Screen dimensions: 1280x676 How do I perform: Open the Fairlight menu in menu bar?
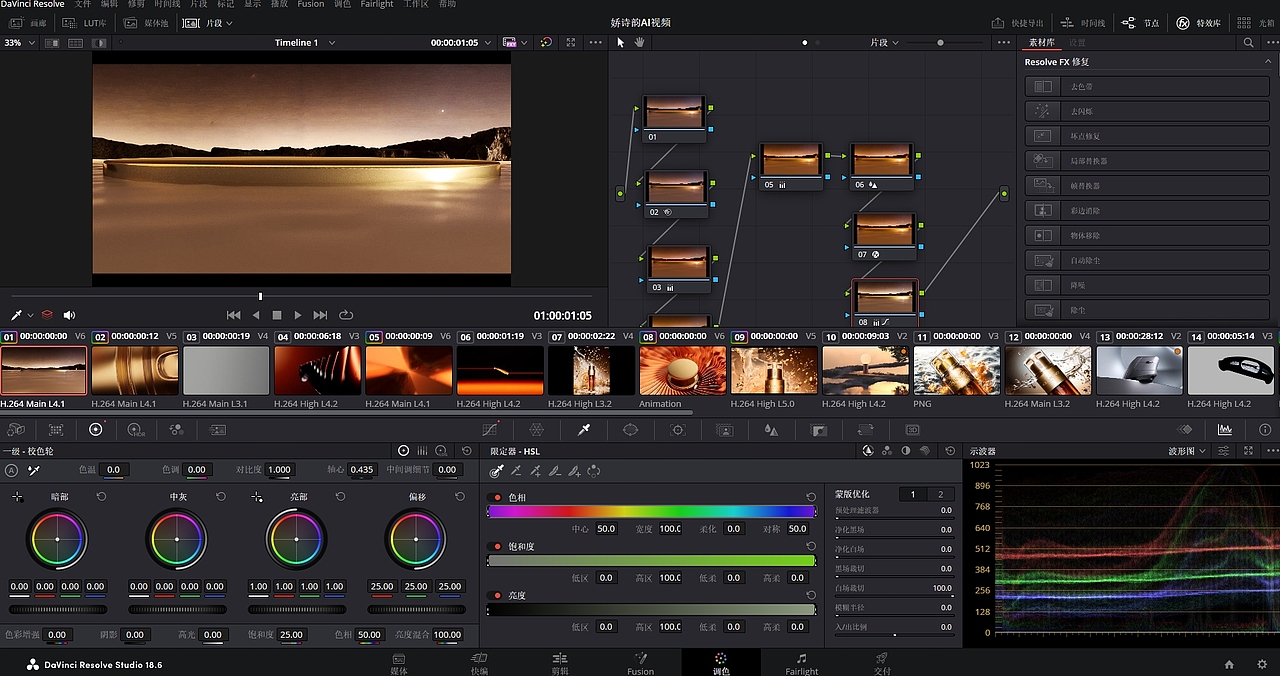377,4
